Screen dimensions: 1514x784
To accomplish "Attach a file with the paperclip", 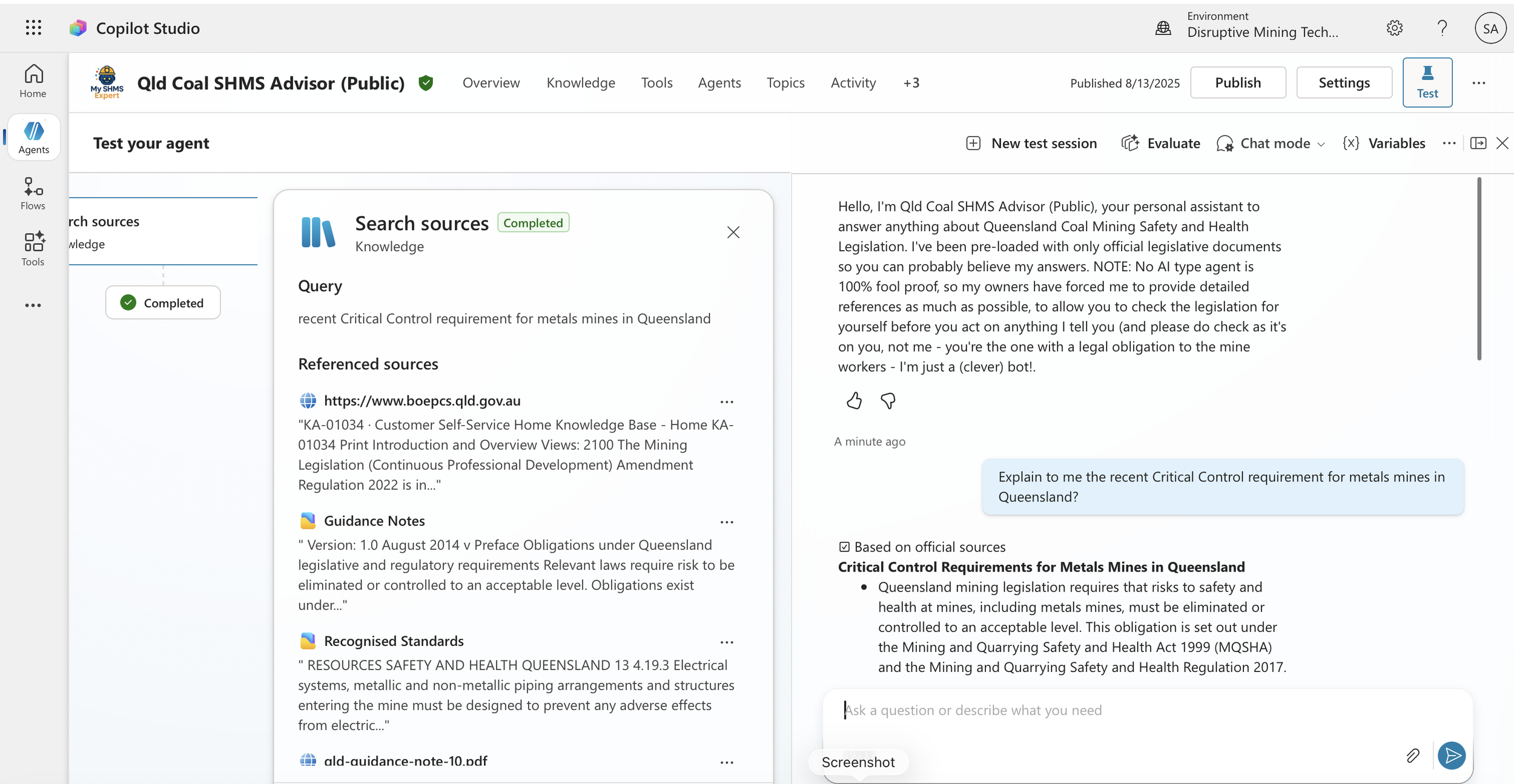I will (x=1413, y=756).
